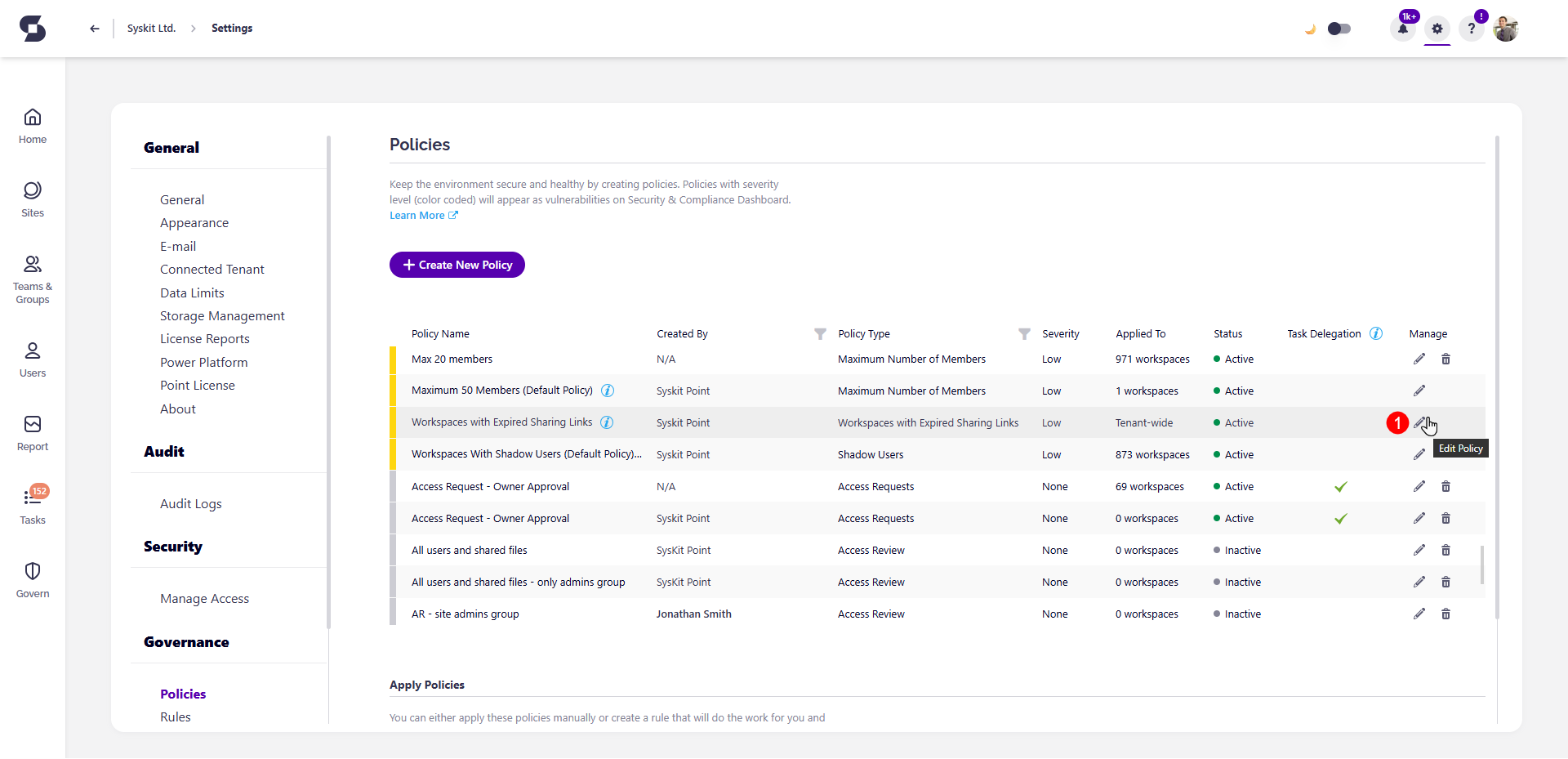Open Tasks showing the 152 badge

[32, 505]
